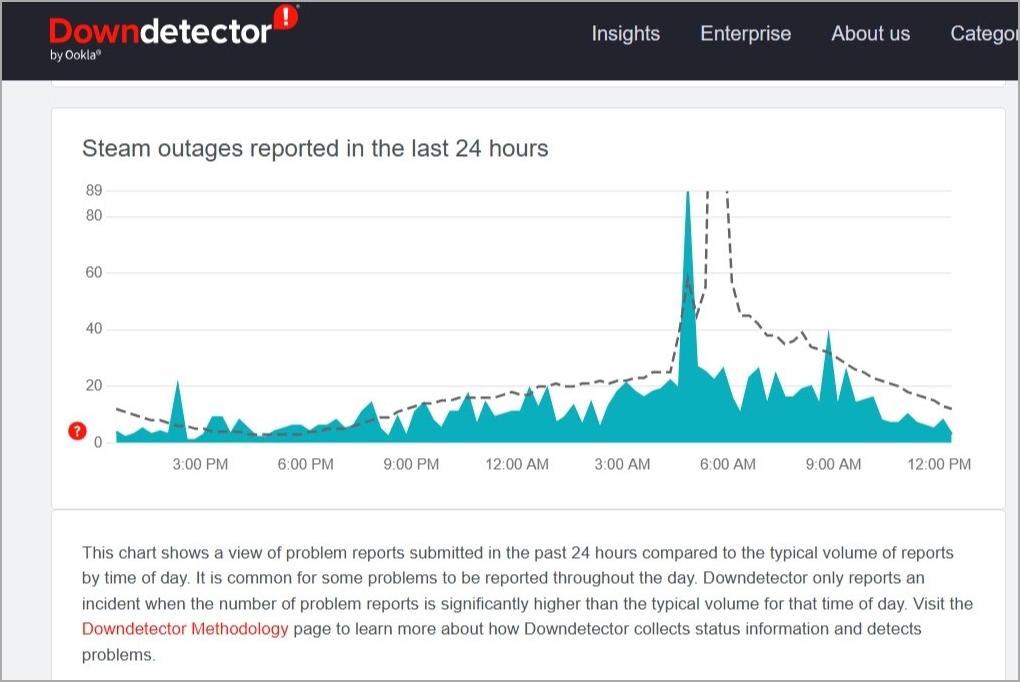Click the 3:00 AM time axis label
Screen dimensions: 1020x682
tap(622, 464)
